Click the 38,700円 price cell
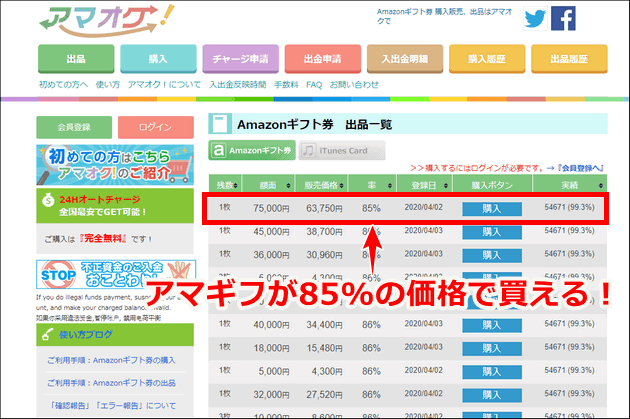 [324, 232]
